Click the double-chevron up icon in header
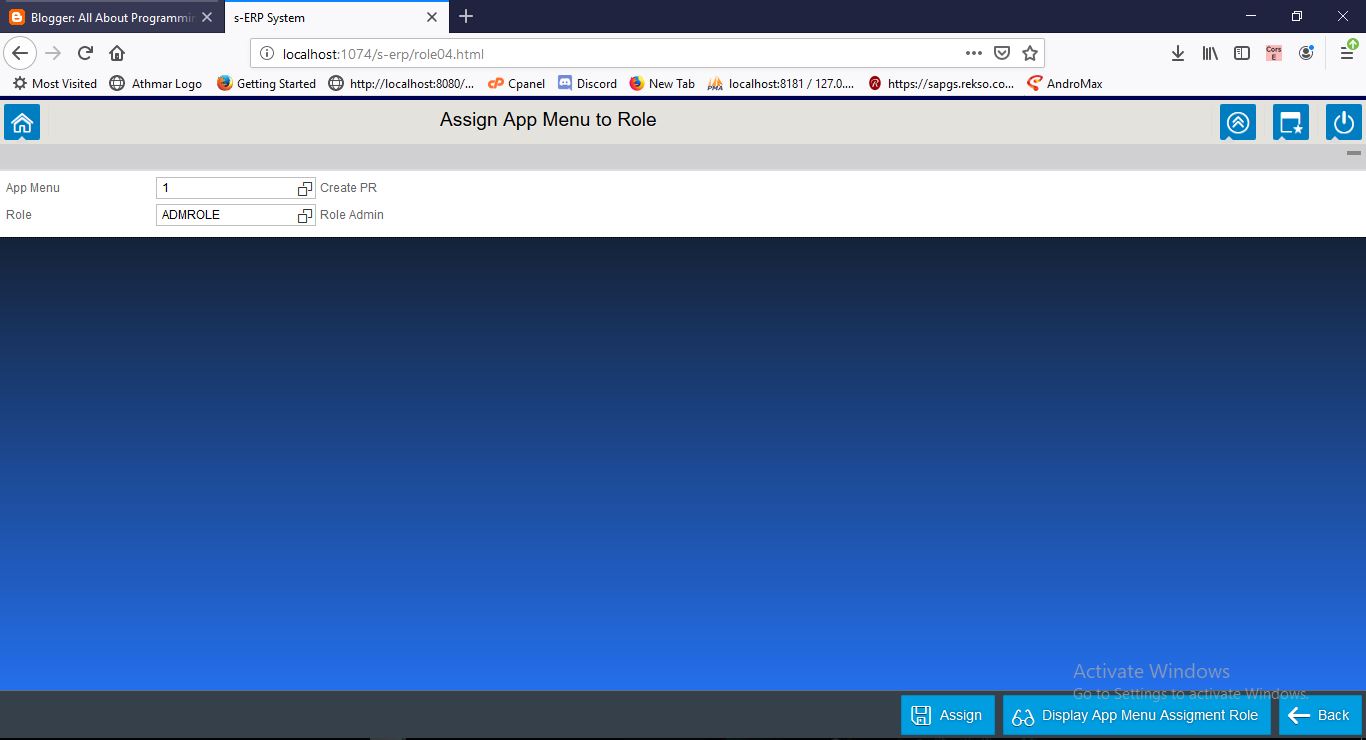The height and width of the screenshot is (740, 1366). click(1238, 122)
